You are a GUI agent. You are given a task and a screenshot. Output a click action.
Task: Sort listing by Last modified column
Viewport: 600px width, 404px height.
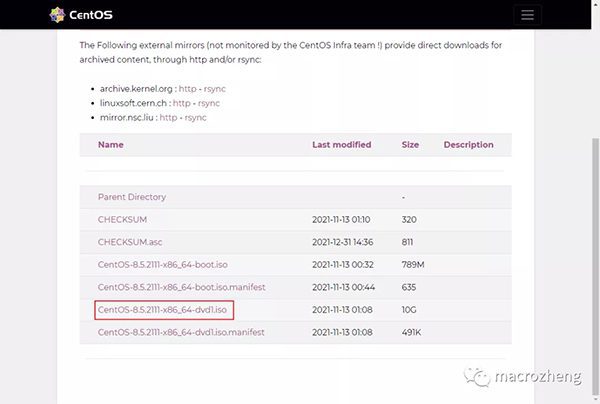[x=342, y=145]
